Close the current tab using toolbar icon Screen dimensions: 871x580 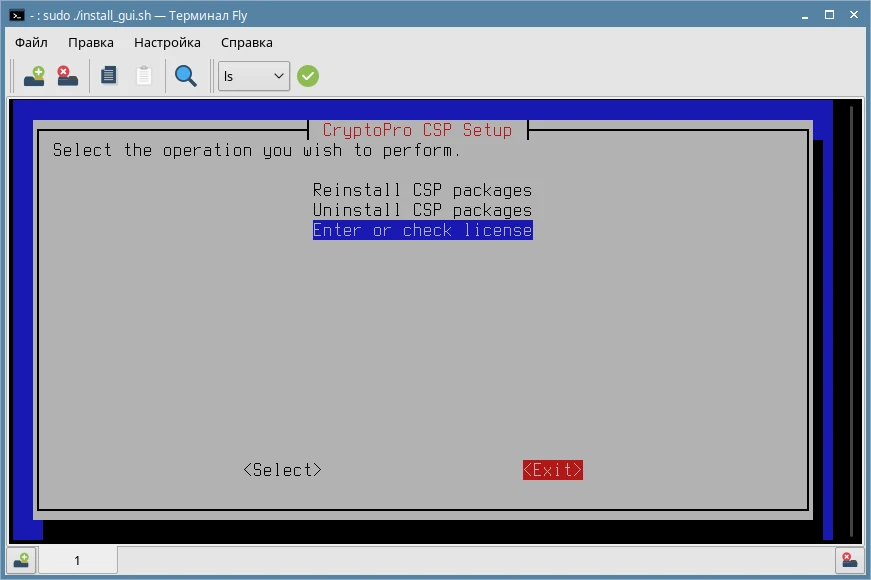point(68,76)
